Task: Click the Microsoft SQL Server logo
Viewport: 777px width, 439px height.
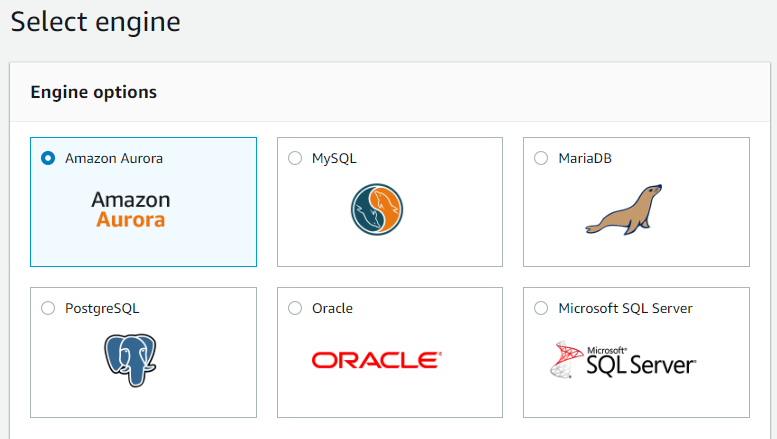Action: (x=623, y=360)
